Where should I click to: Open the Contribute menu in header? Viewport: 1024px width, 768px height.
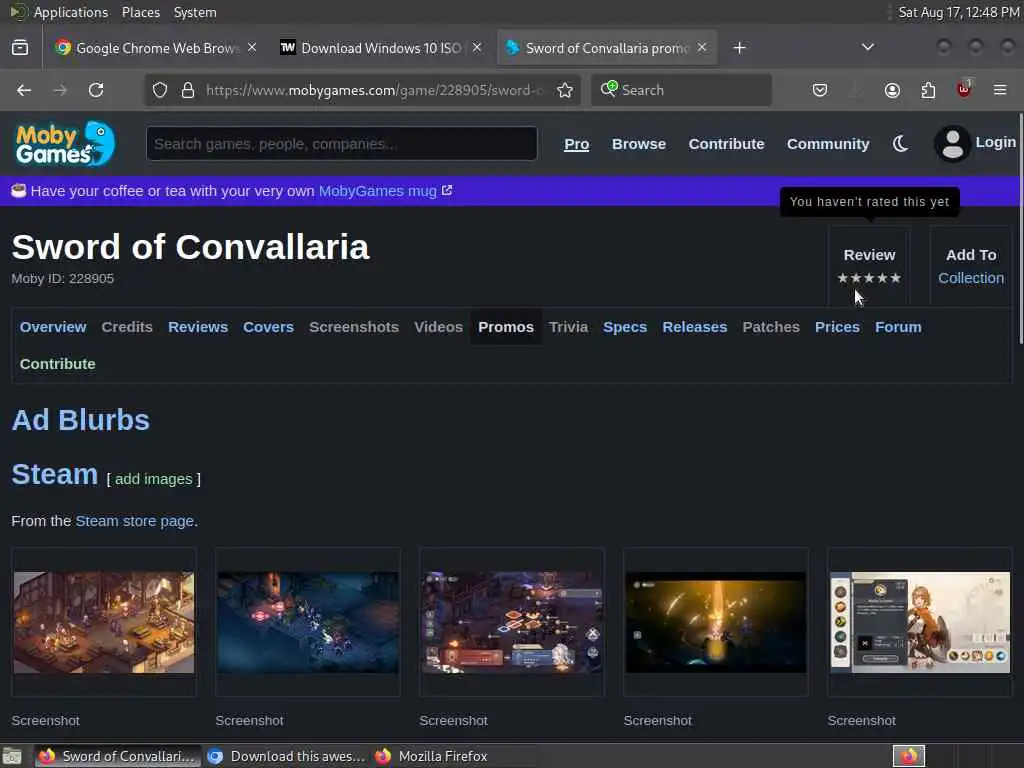[x=726, y=144]
